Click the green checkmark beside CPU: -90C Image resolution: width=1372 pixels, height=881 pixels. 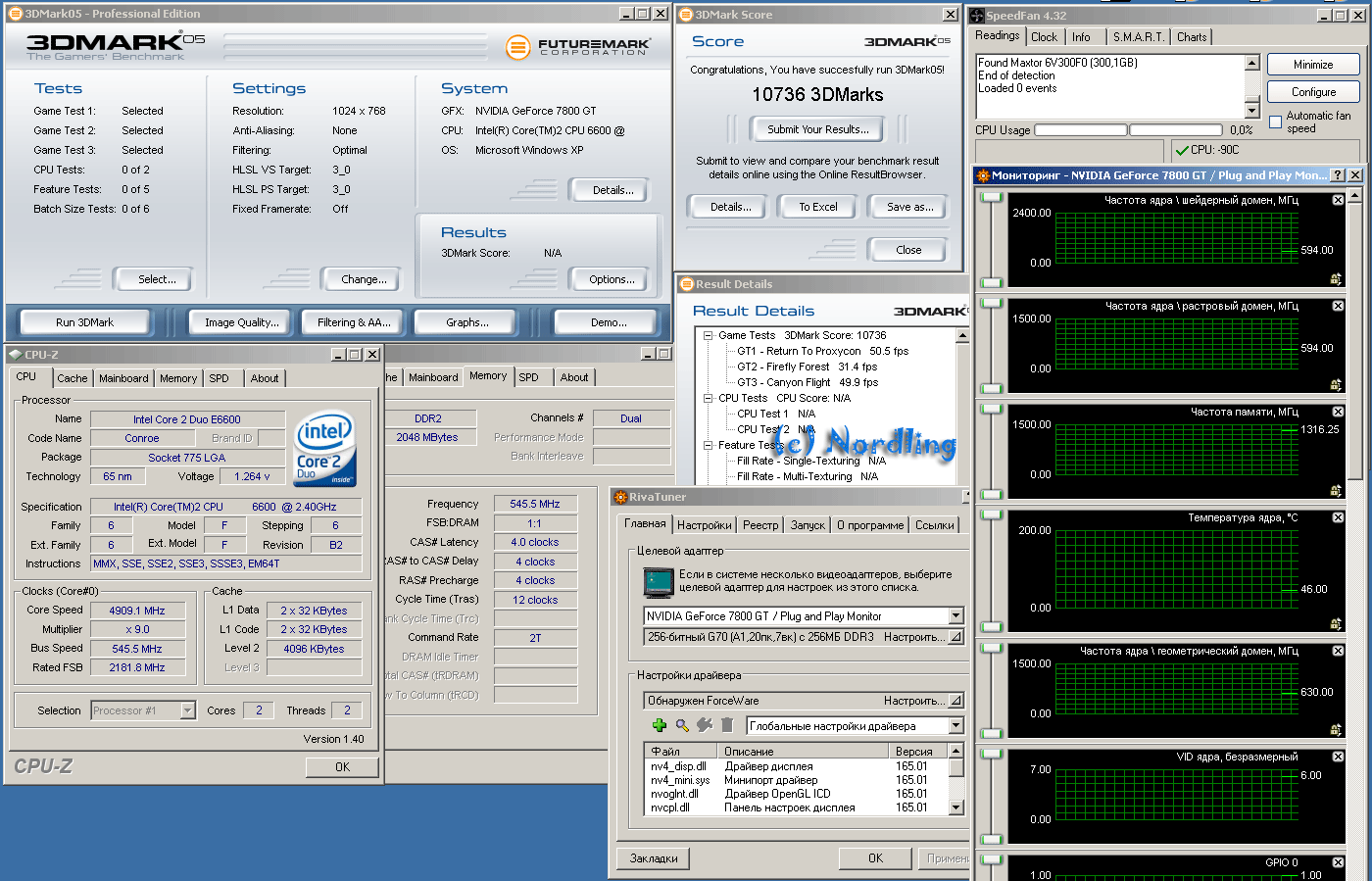pos(1182,150)
